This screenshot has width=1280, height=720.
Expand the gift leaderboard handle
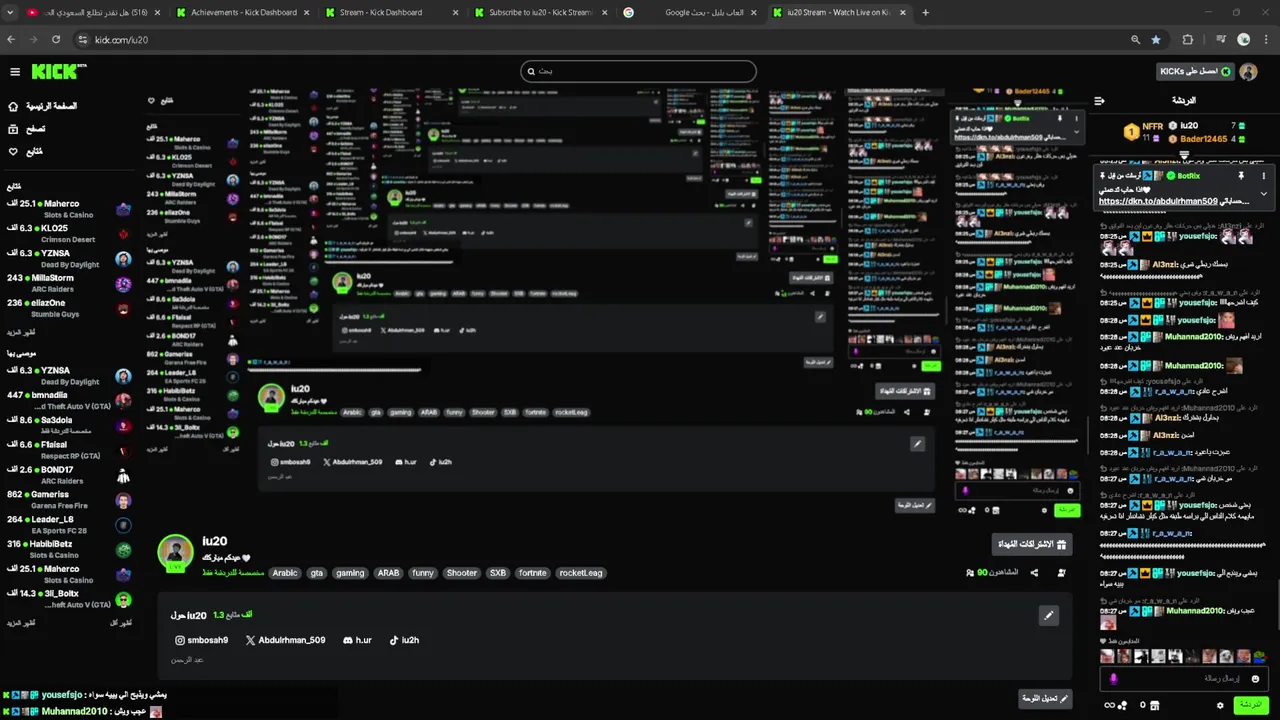click(1184, 155)
